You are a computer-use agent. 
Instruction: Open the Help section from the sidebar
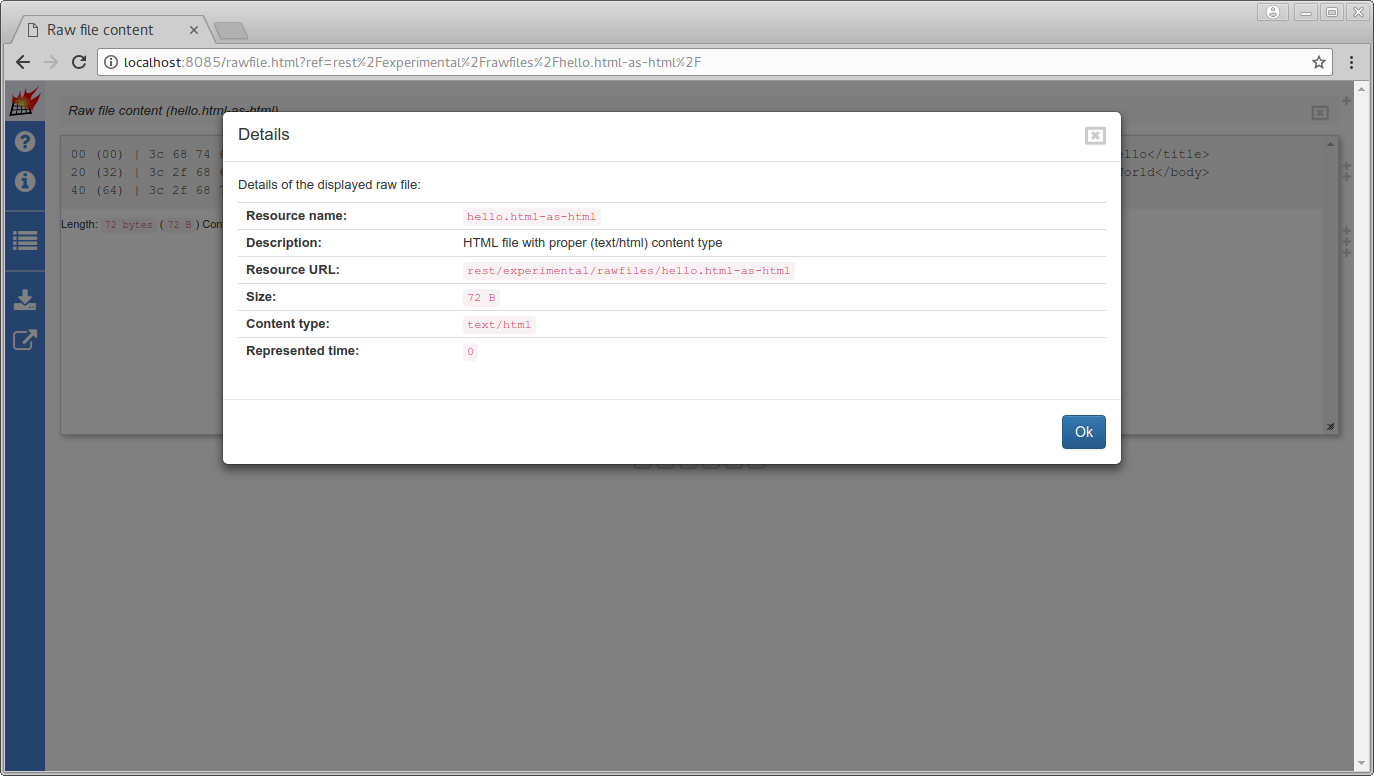click(x=24, y=141)
